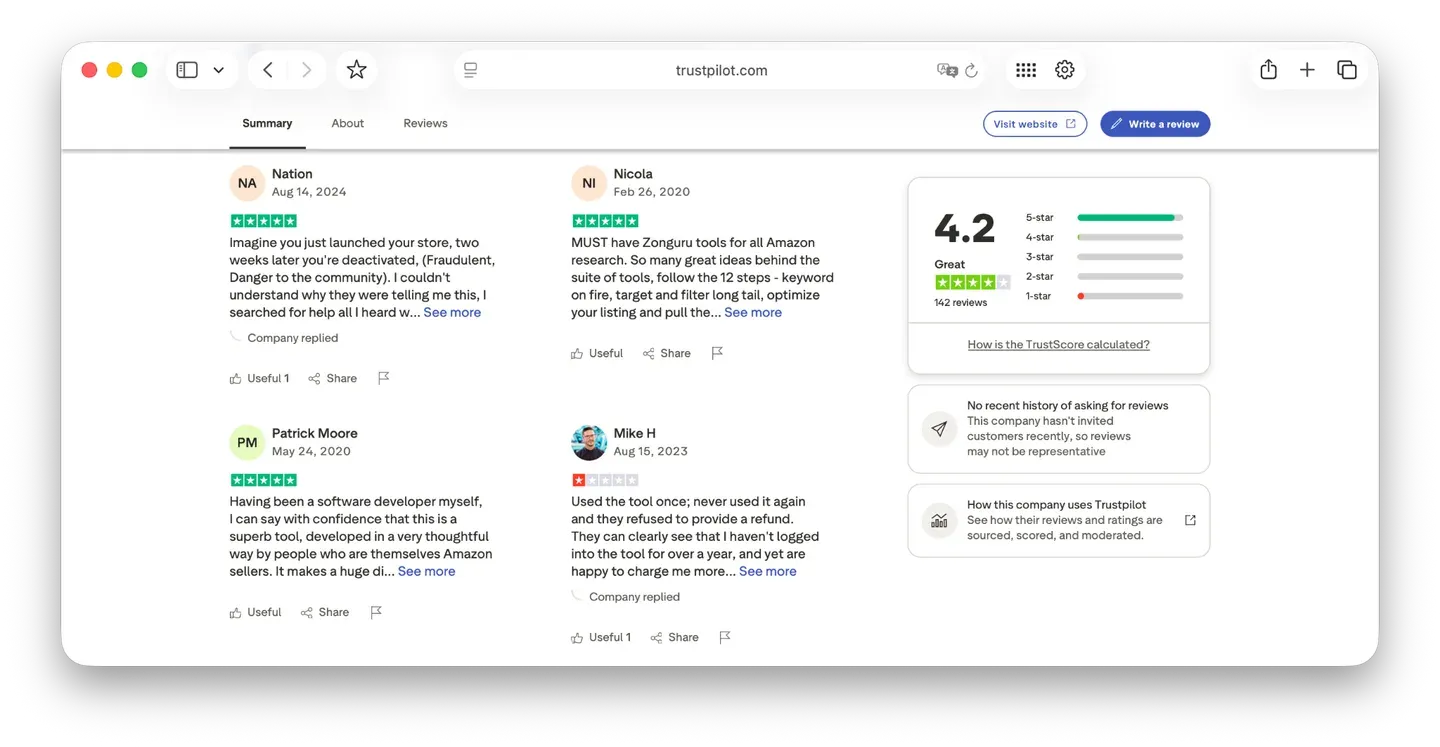Share Patrick Moore's review
The image size is (1440, 747).
pyautogui.click(x=324, y=612)
